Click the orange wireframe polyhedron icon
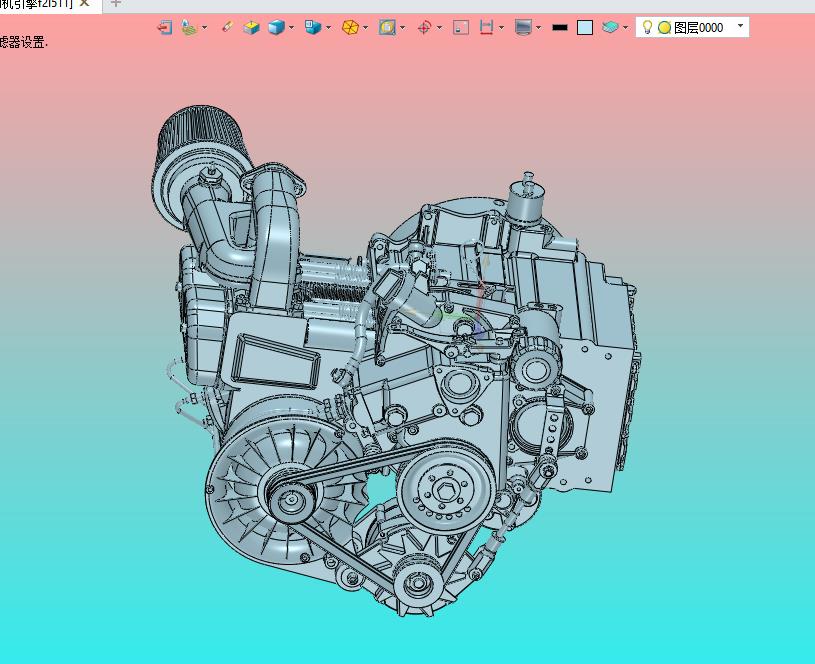The image size is (815, 664). pos(350,27)
